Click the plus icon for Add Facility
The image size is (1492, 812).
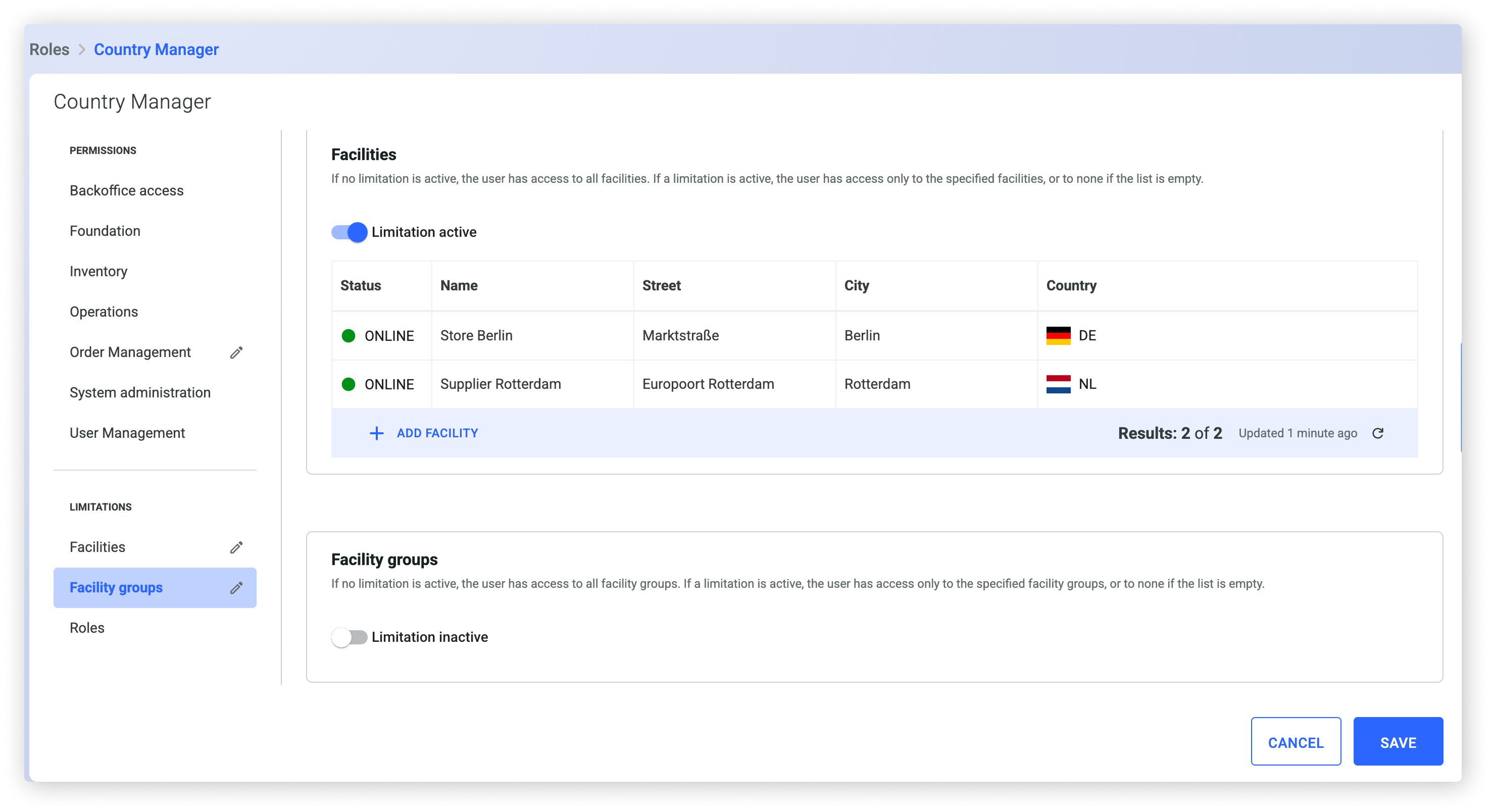coord(376,433)
